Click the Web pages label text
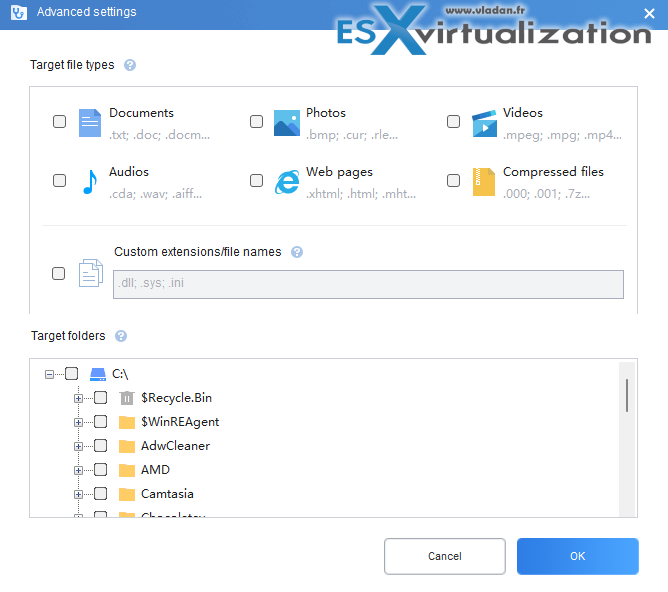The height and width of the screenshot is (592, 668). coord(340,172)
